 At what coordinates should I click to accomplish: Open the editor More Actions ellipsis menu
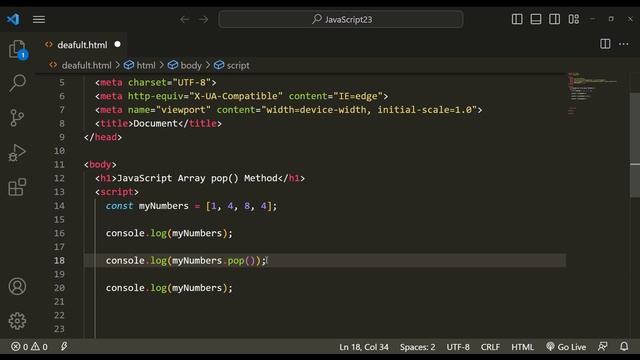624,44
